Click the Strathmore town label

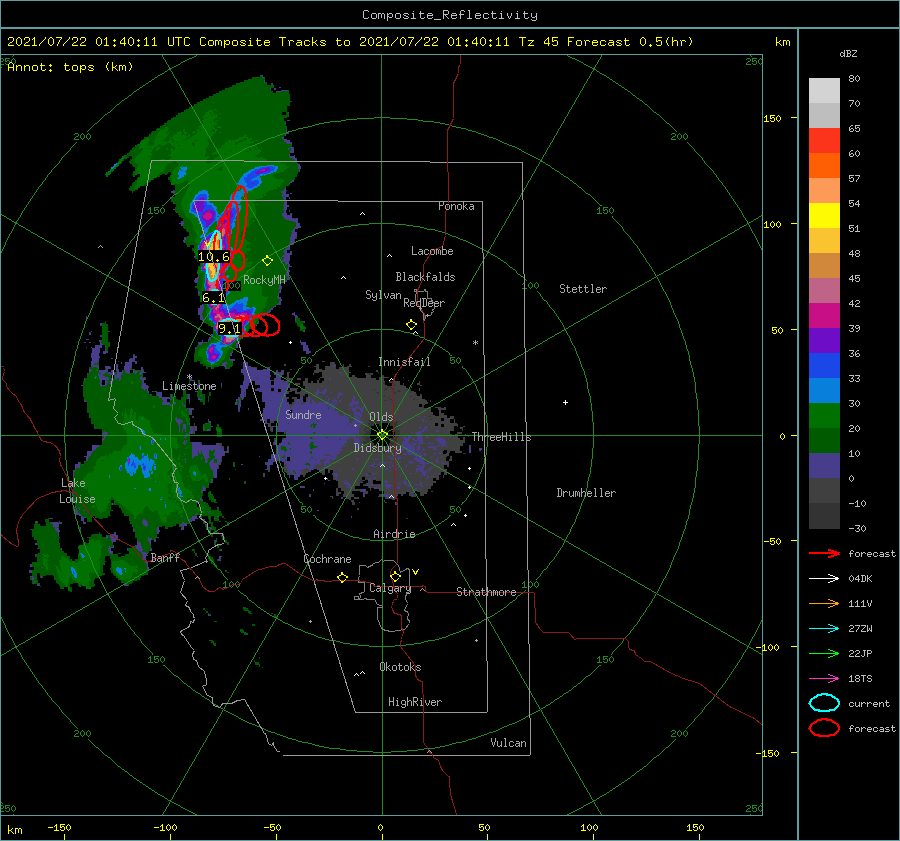[486, 592]
